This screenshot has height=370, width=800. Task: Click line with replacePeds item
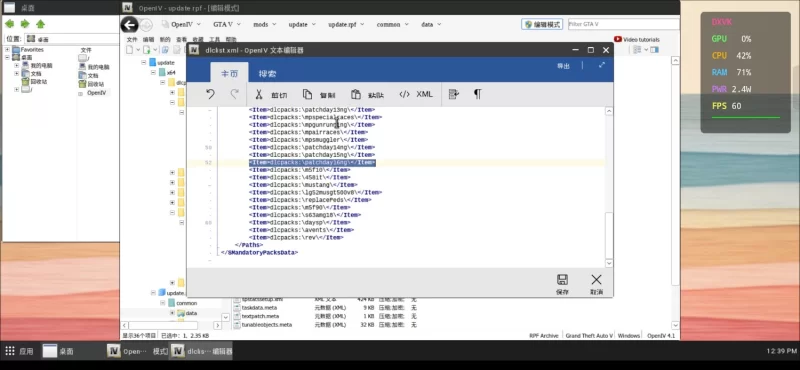310,200
